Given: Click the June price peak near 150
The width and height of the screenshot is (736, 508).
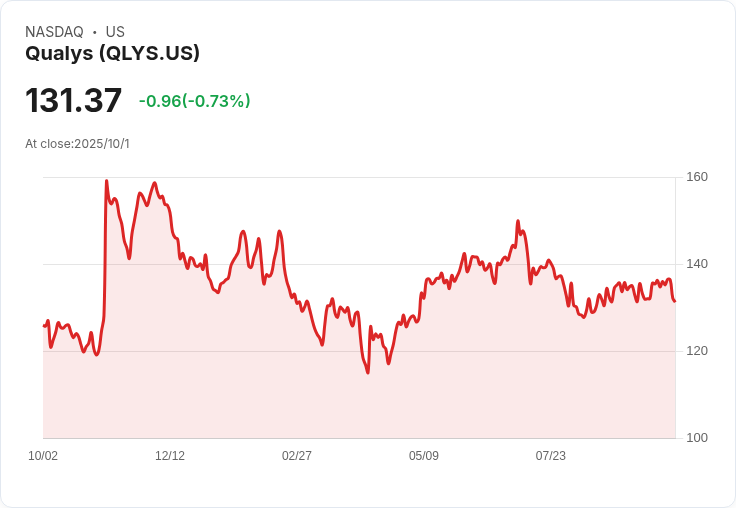Looking at the screenshot, I should (518, 221).
